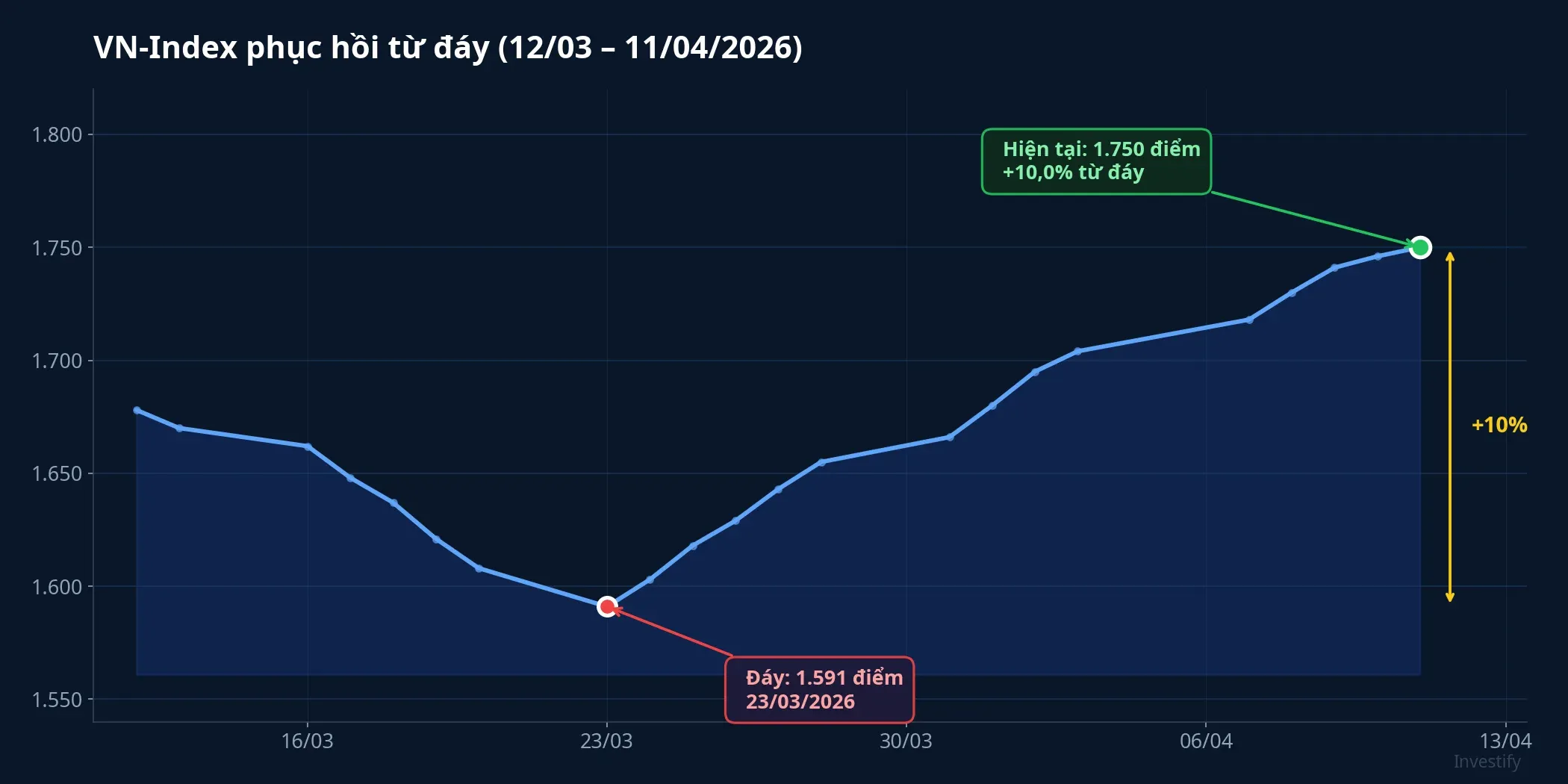Click the 13/04 x-axis label
Image resolution: width=1568 pixels, height=784 pixels.
1505,741
